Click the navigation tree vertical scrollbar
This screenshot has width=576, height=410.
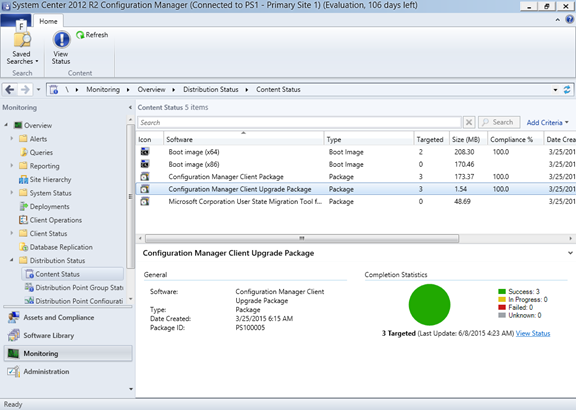point(130,197)
